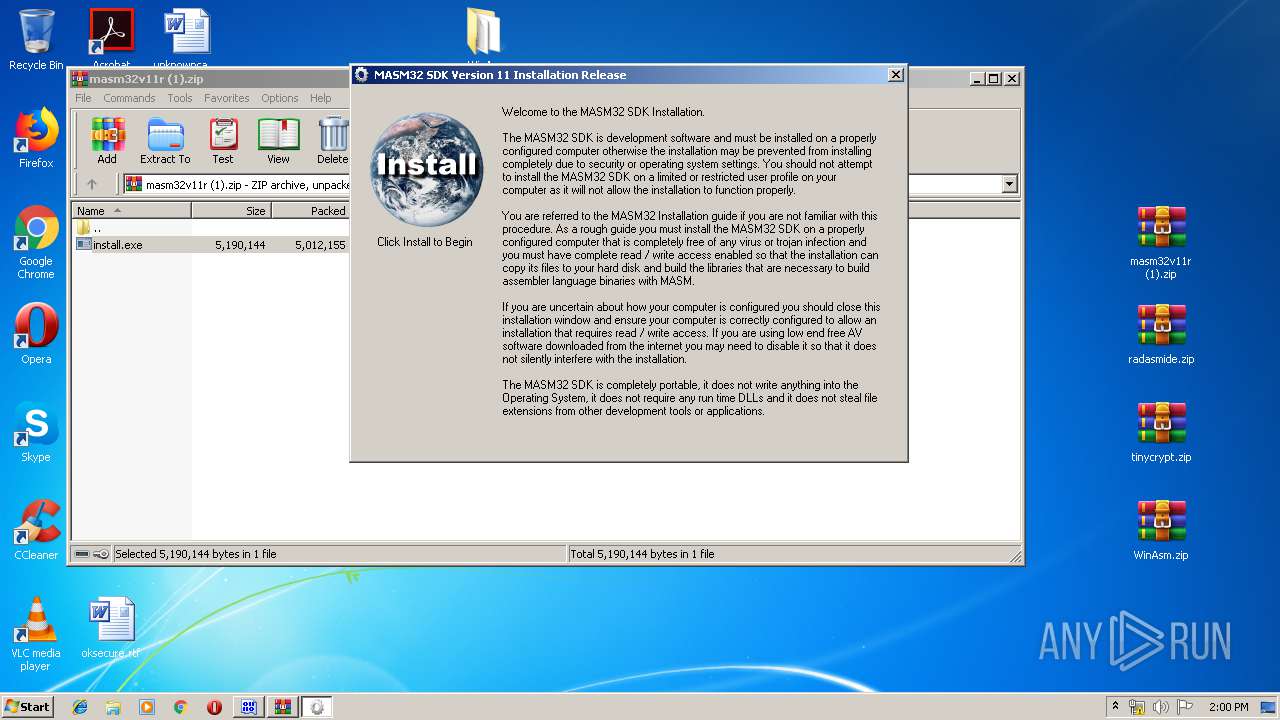Click the 2:00 PM system clock
This screenshot has height=720, width=1280.
coord(1228,707)
